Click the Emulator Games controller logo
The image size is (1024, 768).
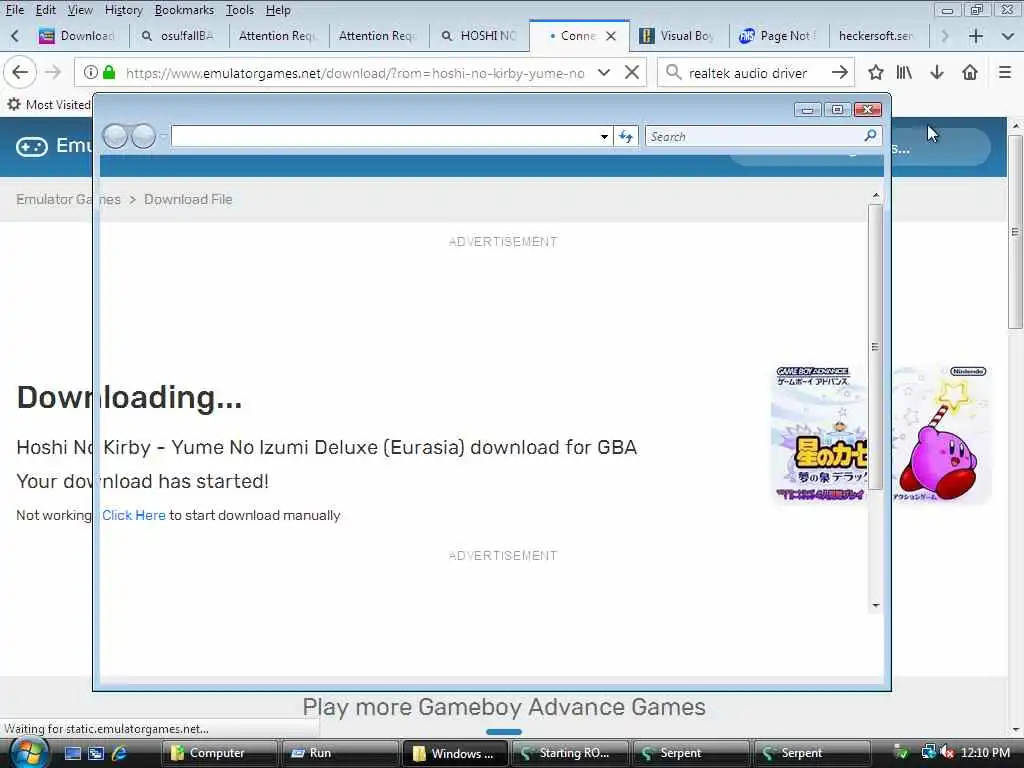click(x=31, y=146)
